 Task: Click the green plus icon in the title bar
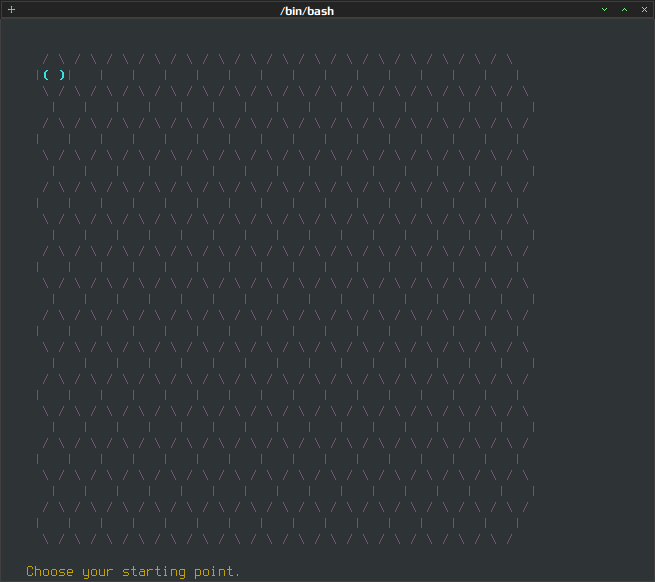pyautogui.click(x=11, y=10)
